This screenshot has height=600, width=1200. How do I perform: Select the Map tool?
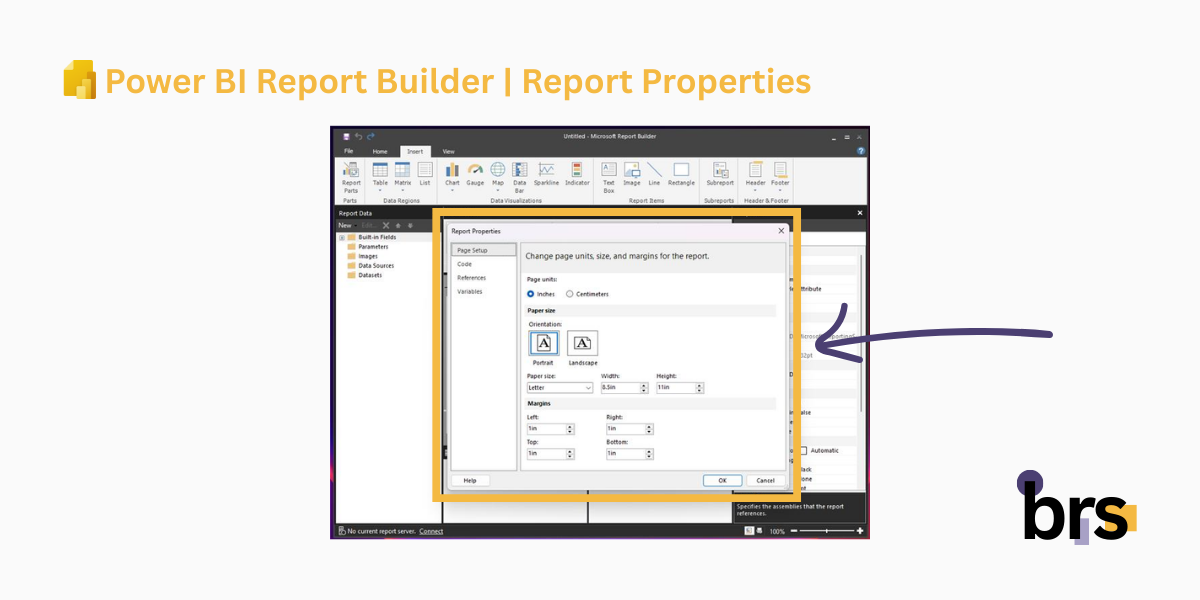[x=498, y=170]
